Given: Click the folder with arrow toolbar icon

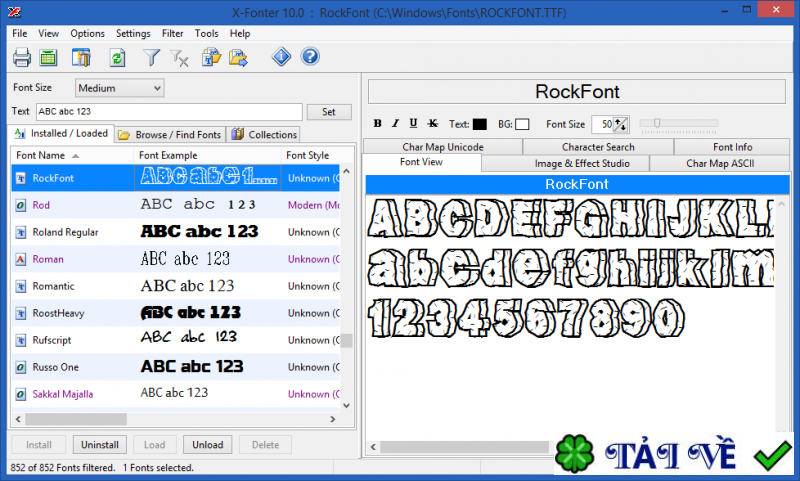Looking at the screenshot, I should (238, 58).
